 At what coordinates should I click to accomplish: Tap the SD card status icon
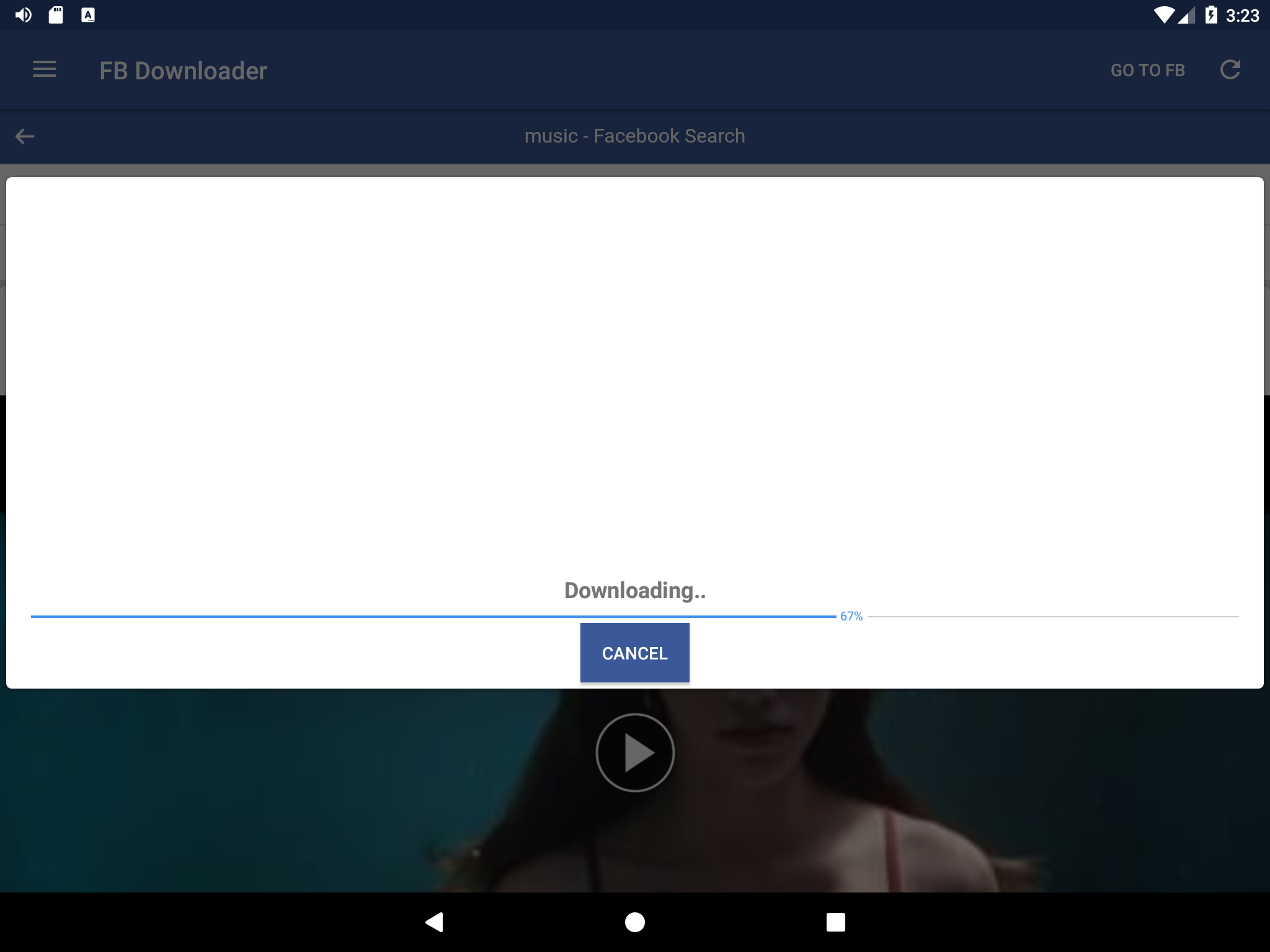56,15
